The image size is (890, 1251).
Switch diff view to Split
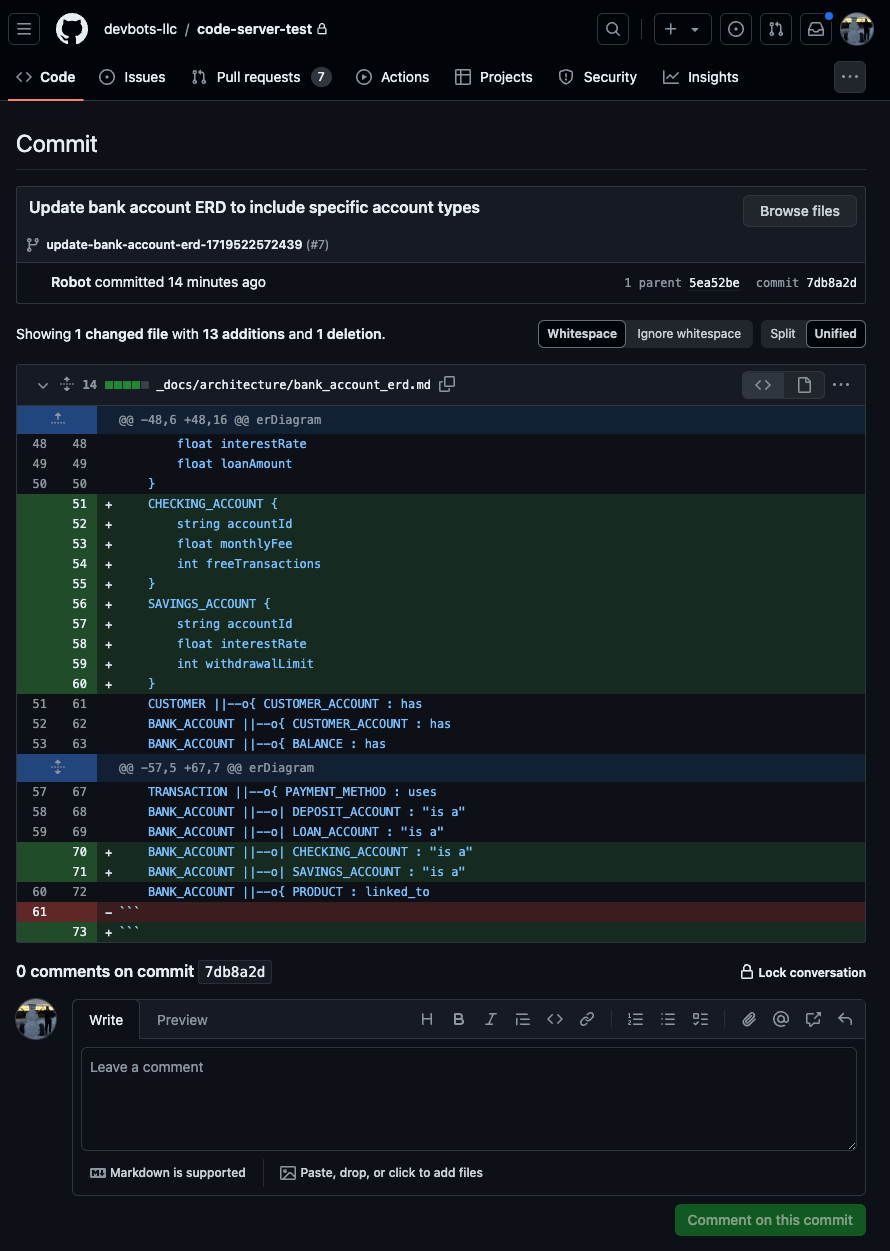[783, 334]
